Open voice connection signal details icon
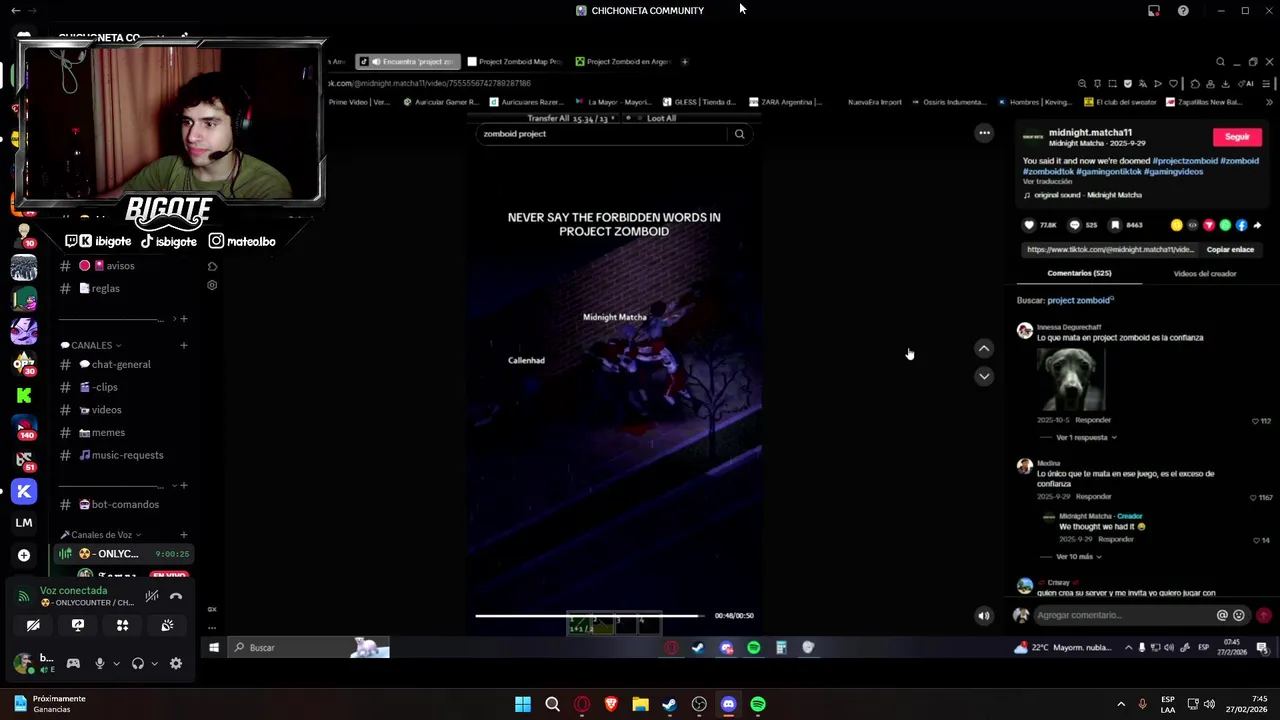 tap(24, 597)
